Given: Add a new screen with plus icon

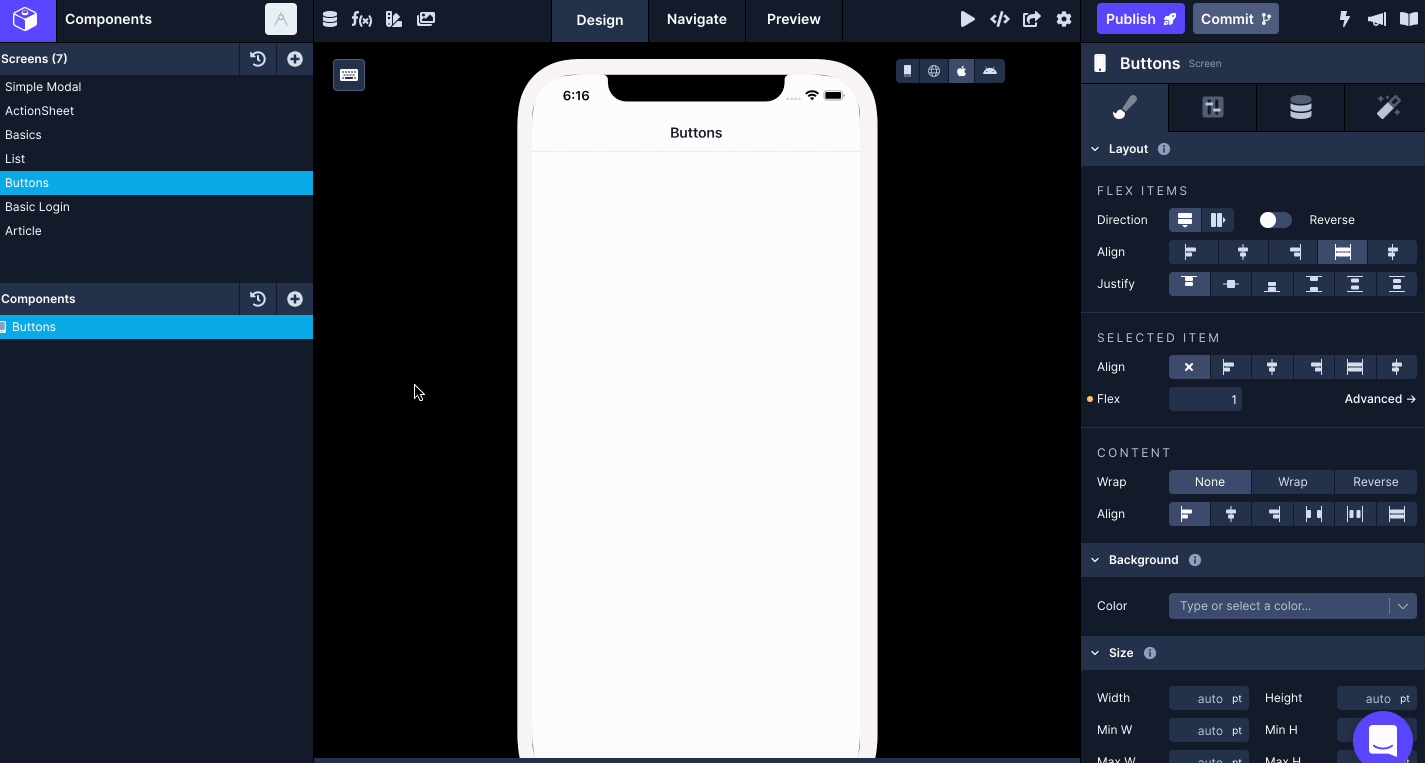Looking at the screenshot, I should pyautogui.click(x=295, y=59).
